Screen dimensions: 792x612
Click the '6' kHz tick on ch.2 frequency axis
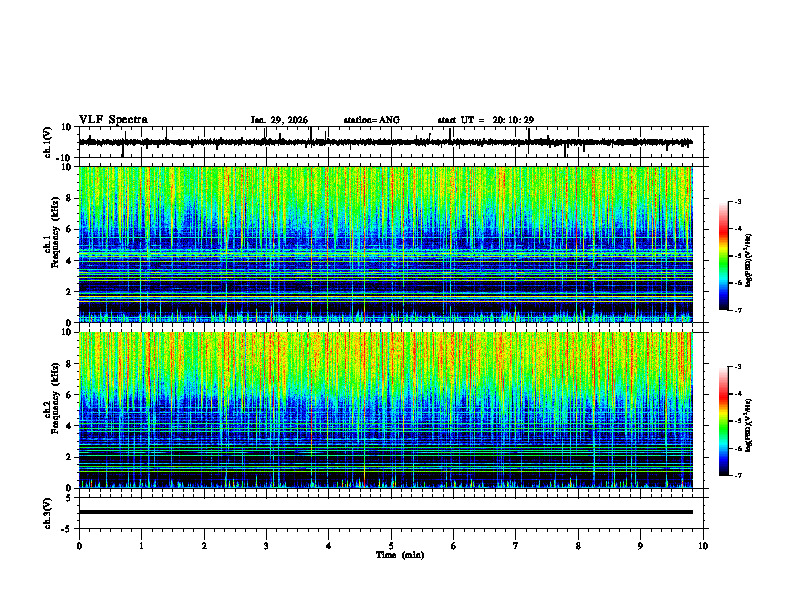(69, 395)
